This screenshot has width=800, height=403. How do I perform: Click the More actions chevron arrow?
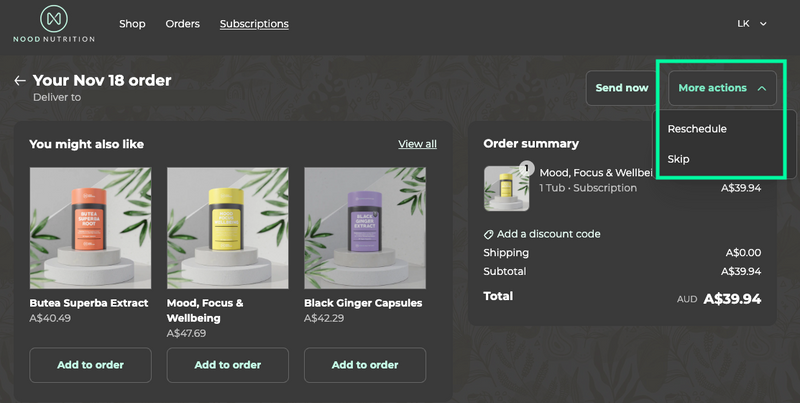762,88
